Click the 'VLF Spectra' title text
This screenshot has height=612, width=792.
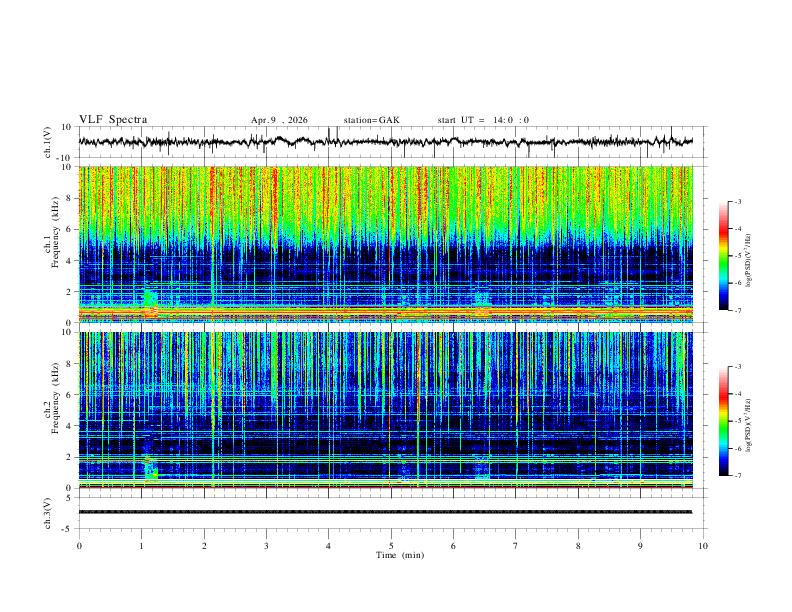pyautogui.click(x=113, y=120)
